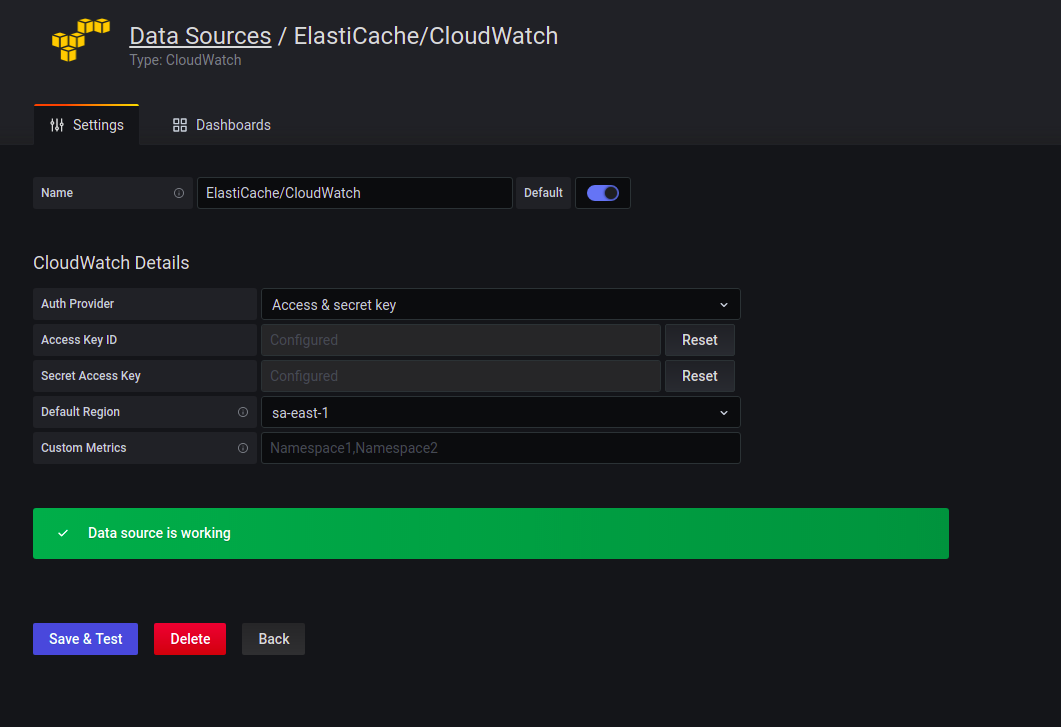Click the 'CloudWatch Details' section heading
The width and height of the screenshot is (1061, 727).
[111, 263]
